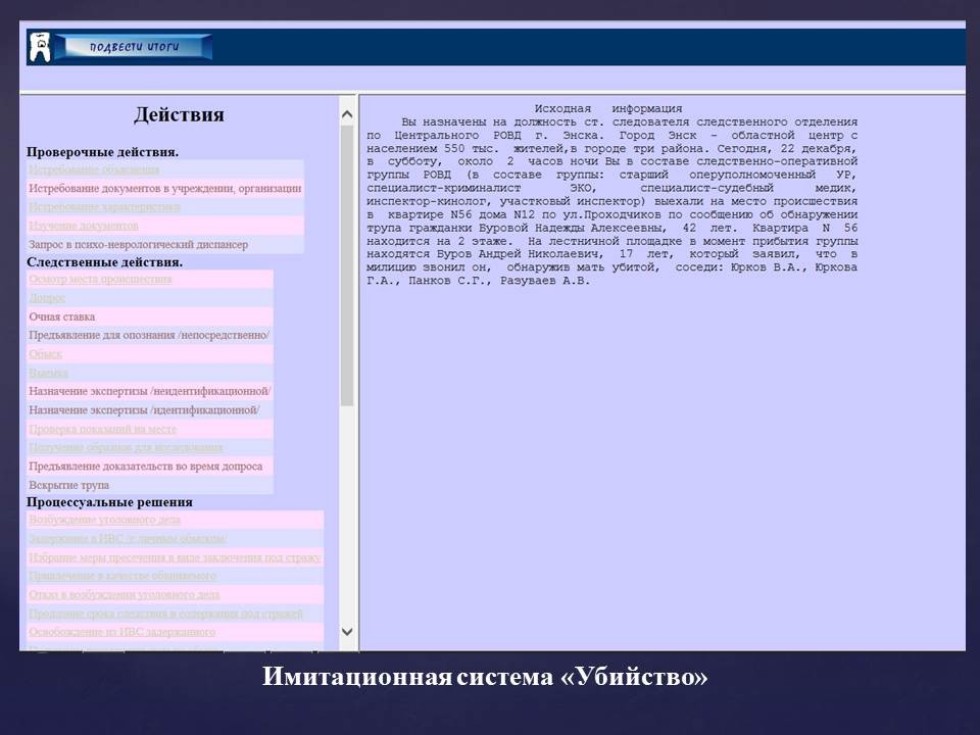Select «Истребование документов в учреждении, организации»
980x735 pixels.
click(x=164, y=188)
